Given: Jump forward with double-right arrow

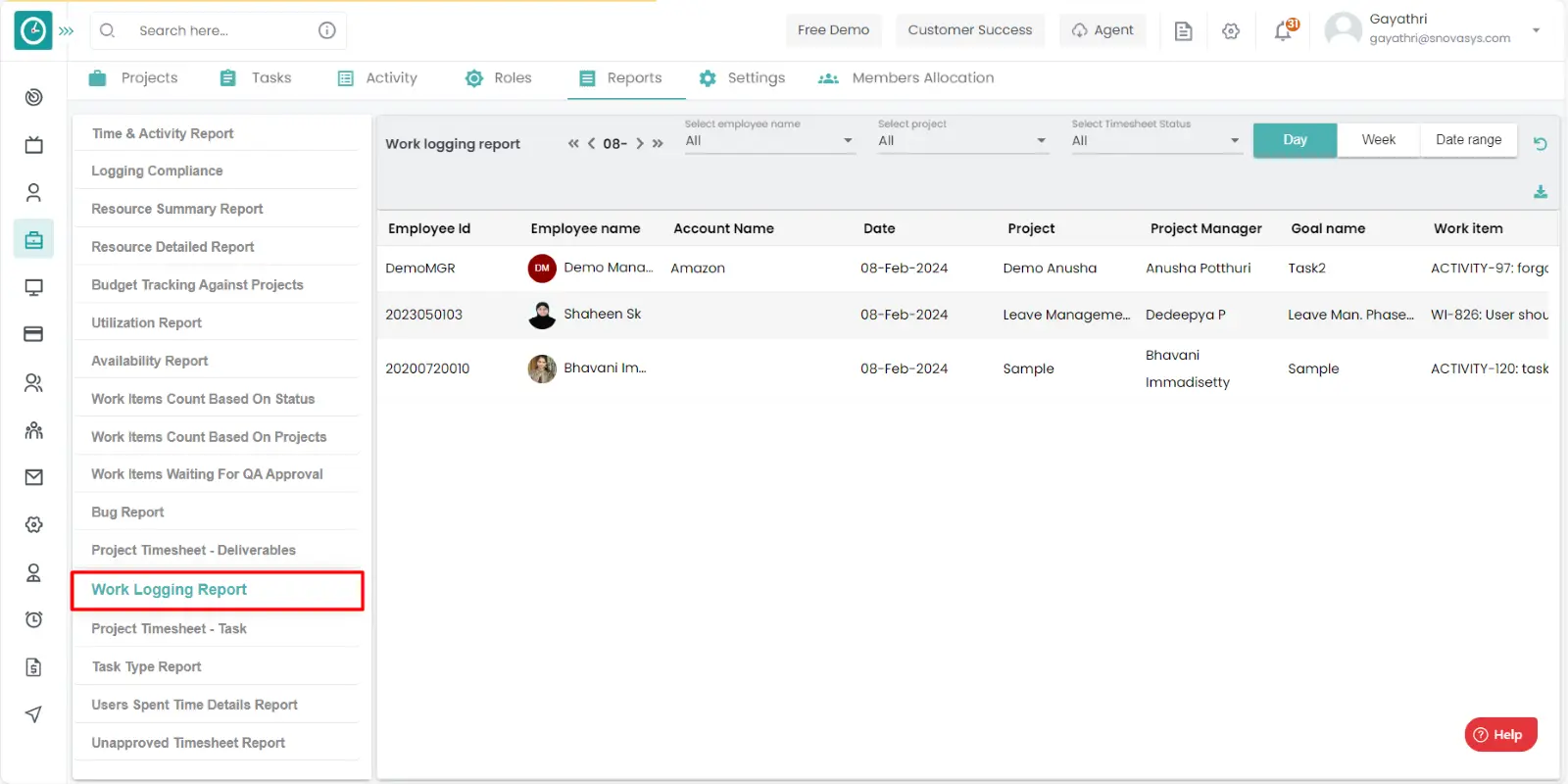Looking at the screenshot, I should coord(658,143).
